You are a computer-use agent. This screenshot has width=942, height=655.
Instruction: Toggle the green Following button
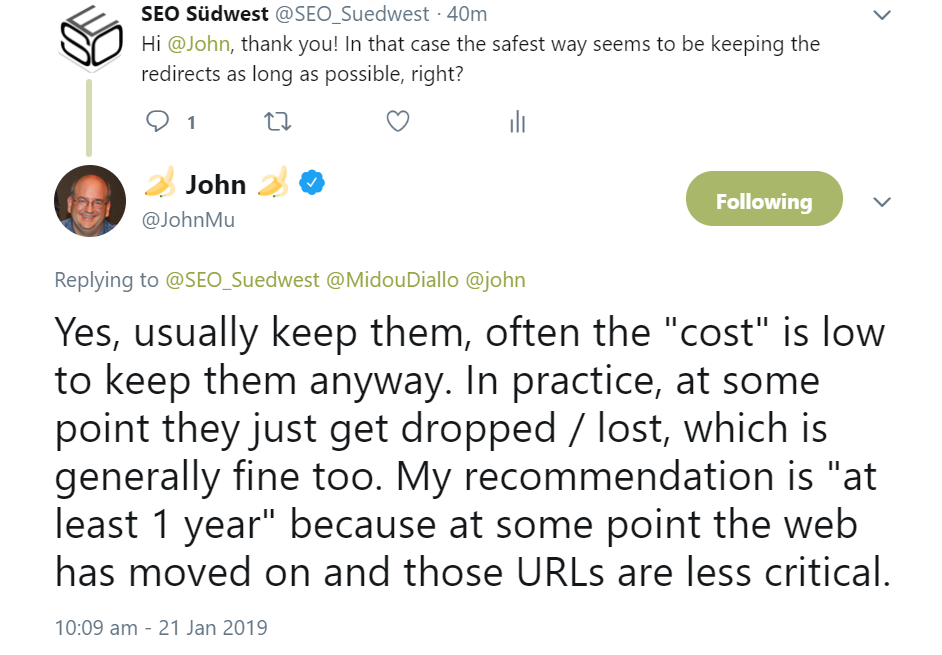pos(764,202)
